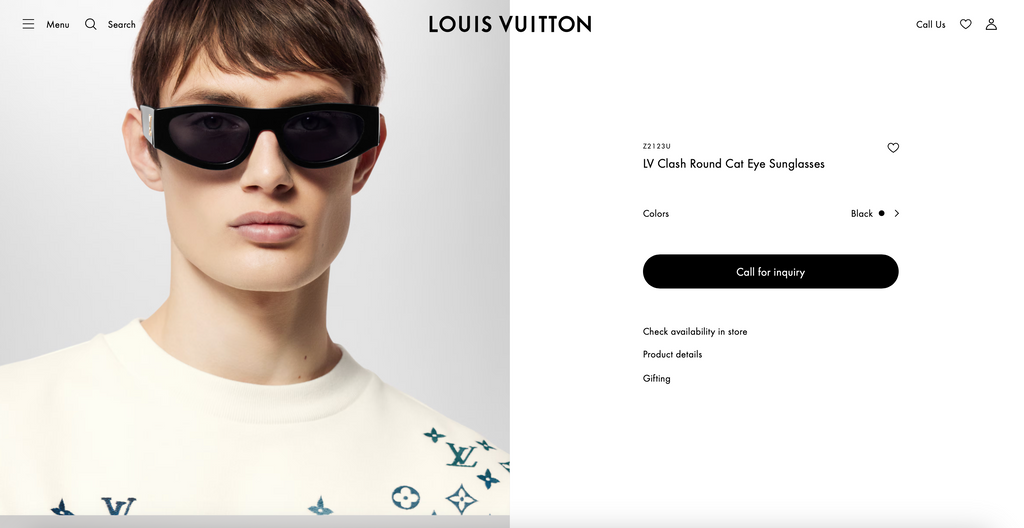Screen dimensions: 1024x528
Task: Open the Colors selector row
Action: point(771,213)
